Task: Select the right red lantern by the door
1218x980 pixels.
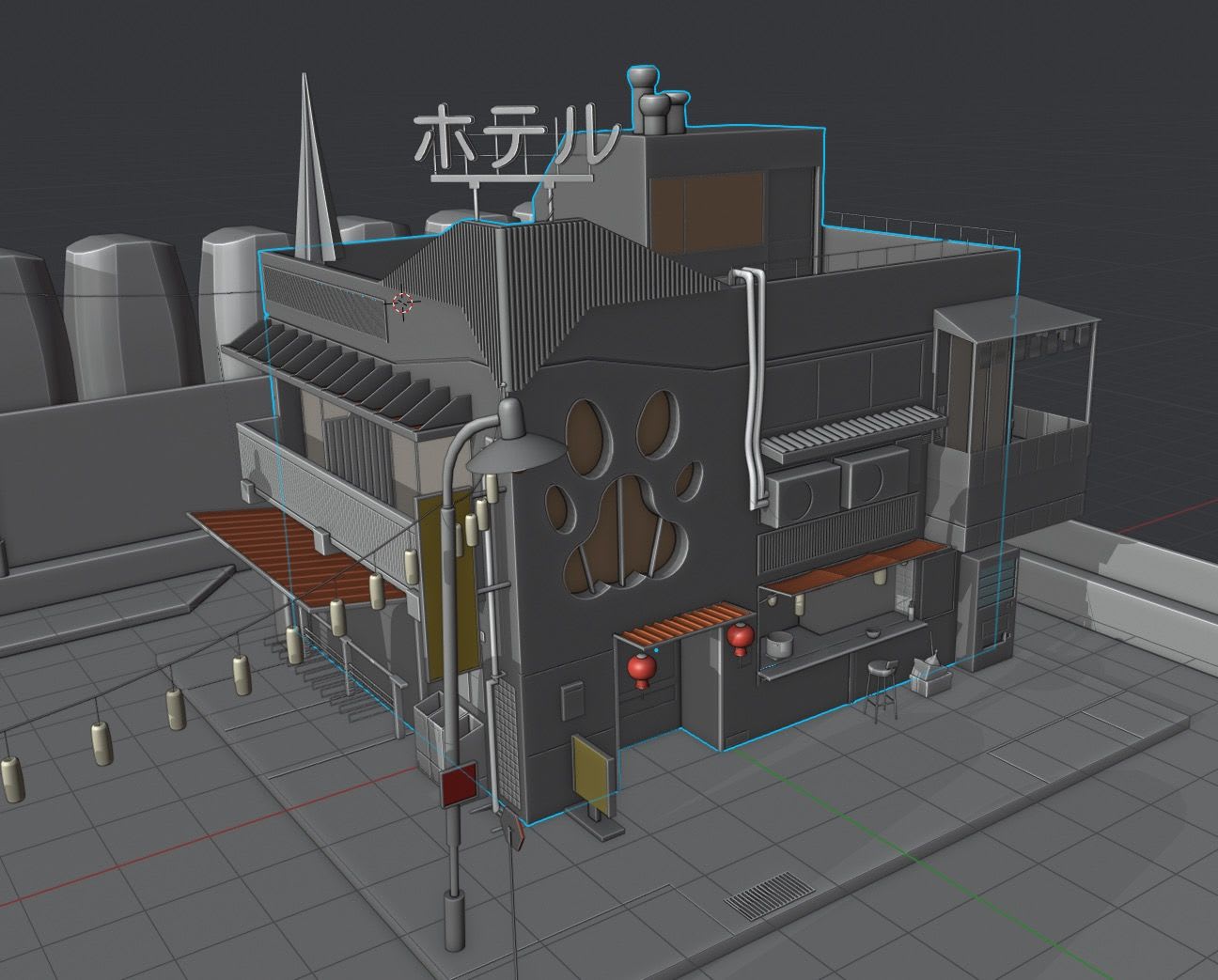Action: 740,639
